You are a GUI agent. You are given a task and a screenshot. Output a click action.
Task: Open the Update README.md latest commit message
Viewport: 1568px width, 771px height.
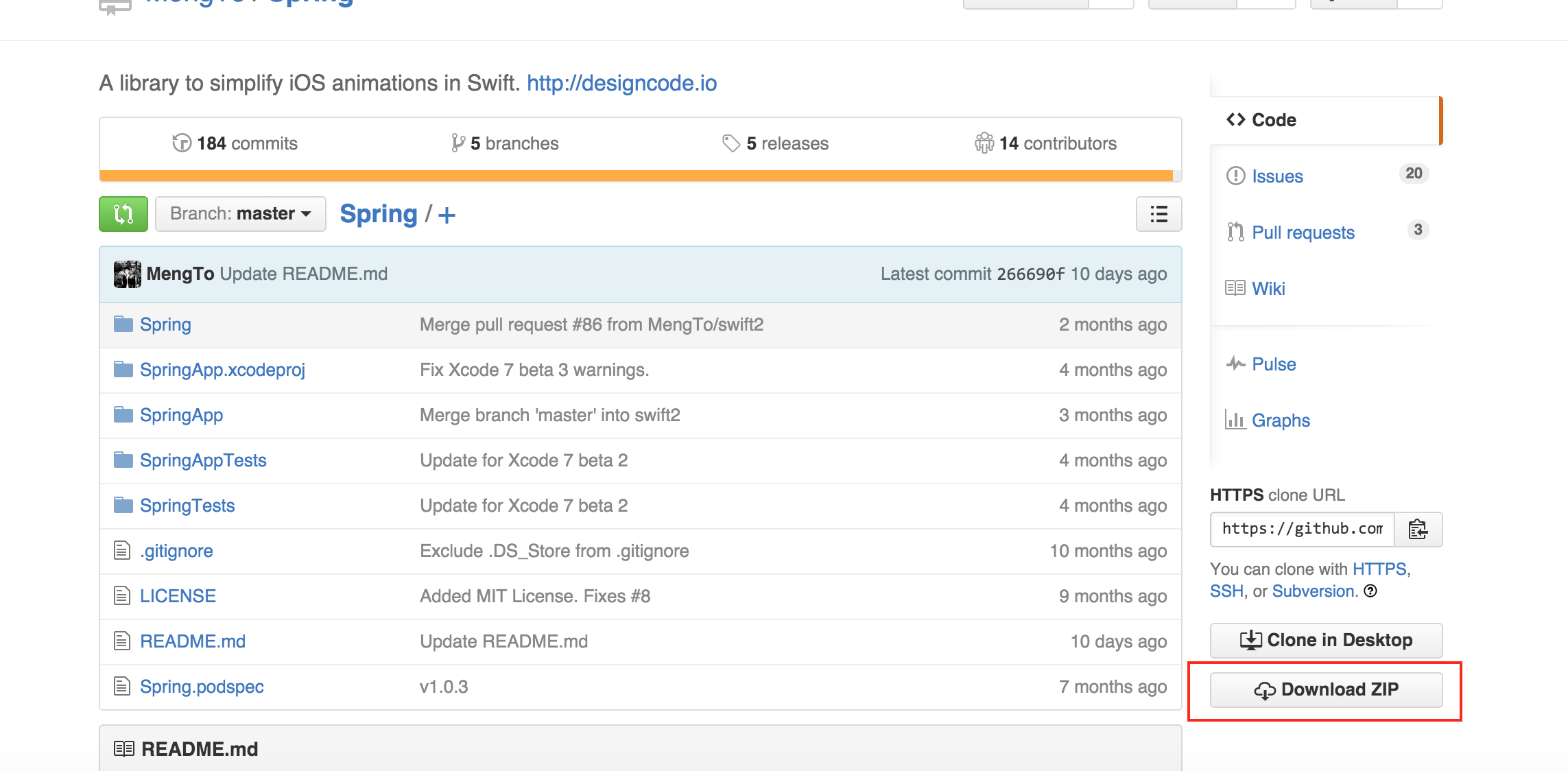coord(304,274)
